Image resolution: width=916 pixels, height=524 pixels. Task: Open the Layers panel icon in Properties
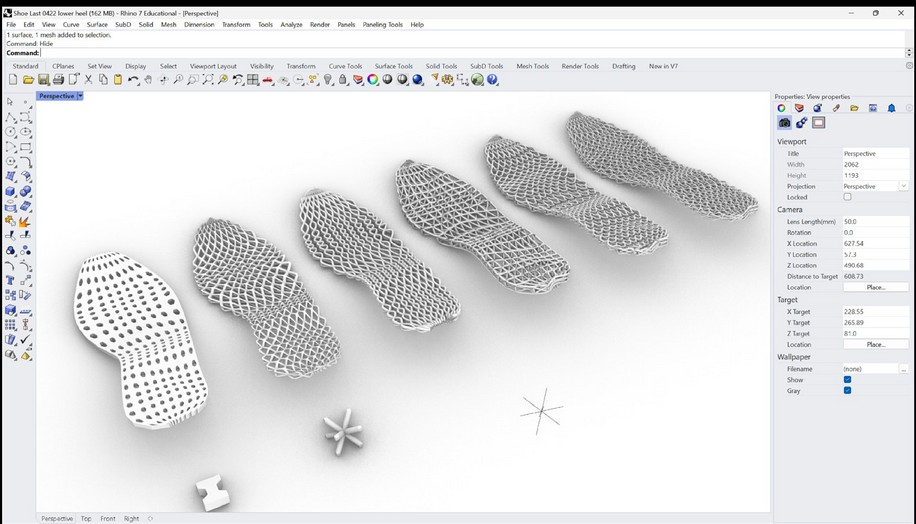(799, 108)
